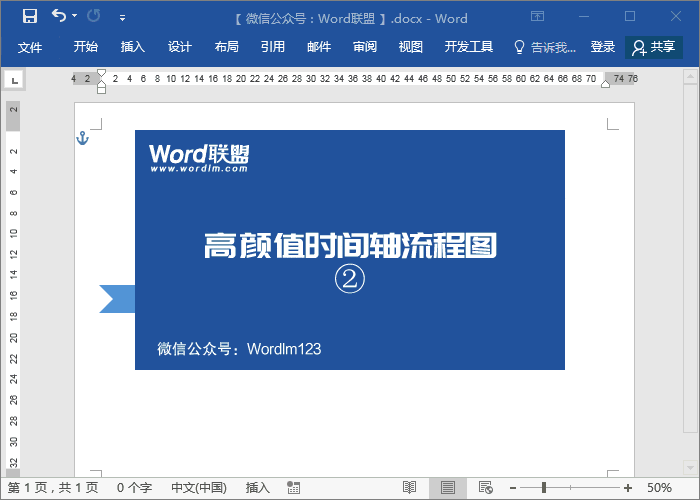Click the Redo/Repeat icon

click(94, 16)
